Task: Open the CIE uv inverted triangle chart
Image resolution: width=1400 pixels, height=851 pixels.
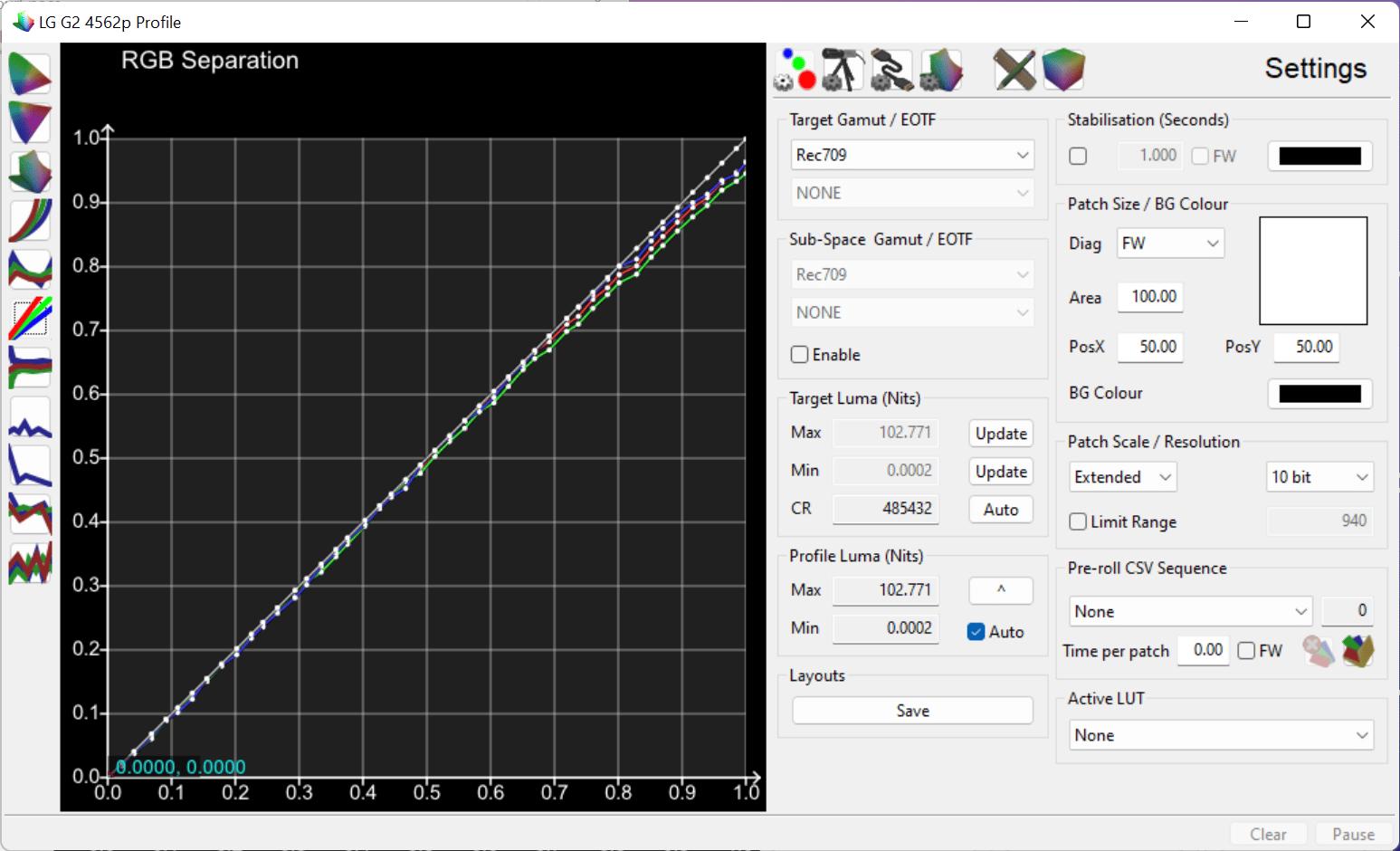Action: pyautogui.click(x=30, y=122)
